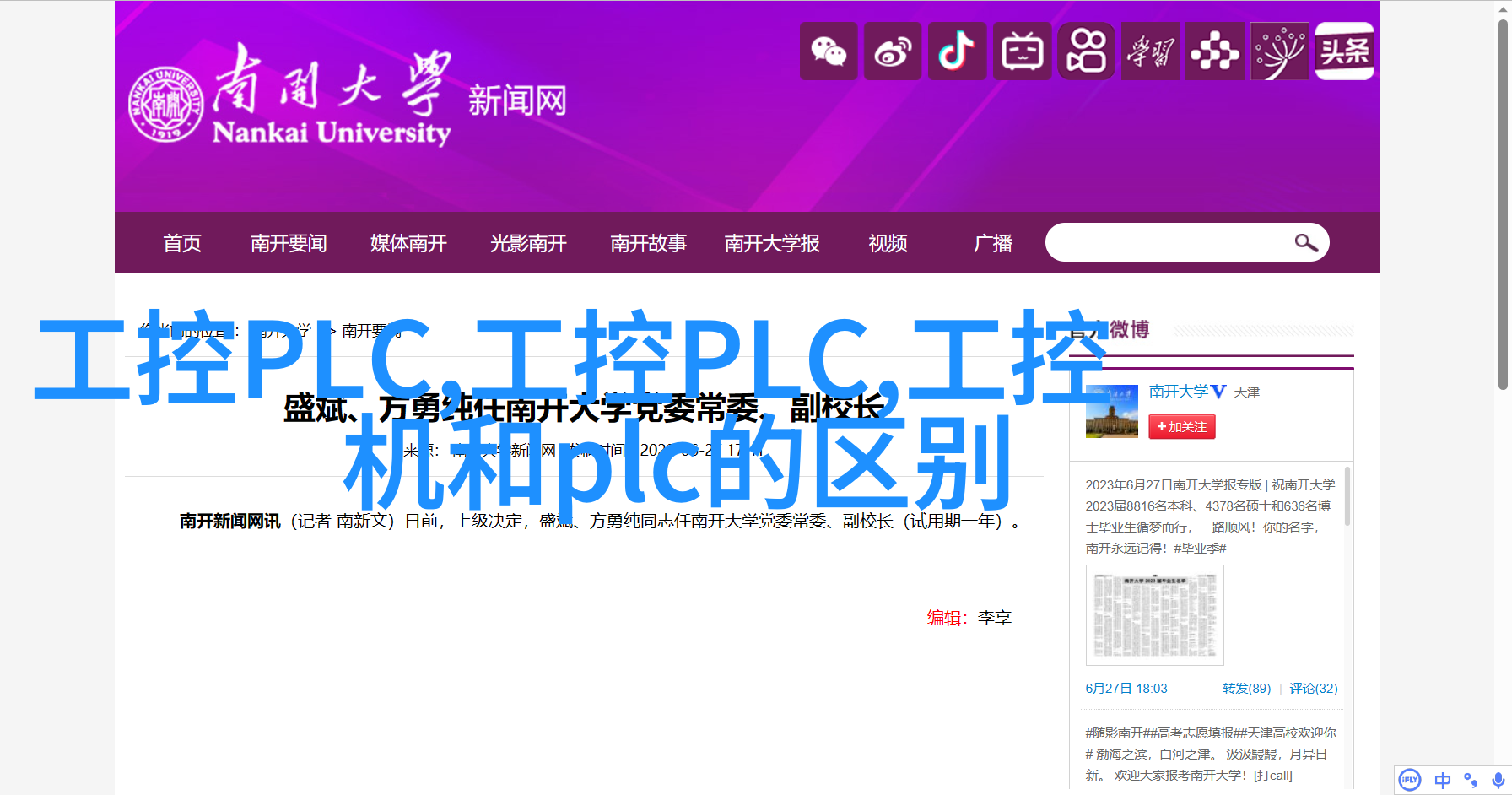Click the red 加关注 follow button
This screenshot has height=795, width=1512.
point(1181,427)
